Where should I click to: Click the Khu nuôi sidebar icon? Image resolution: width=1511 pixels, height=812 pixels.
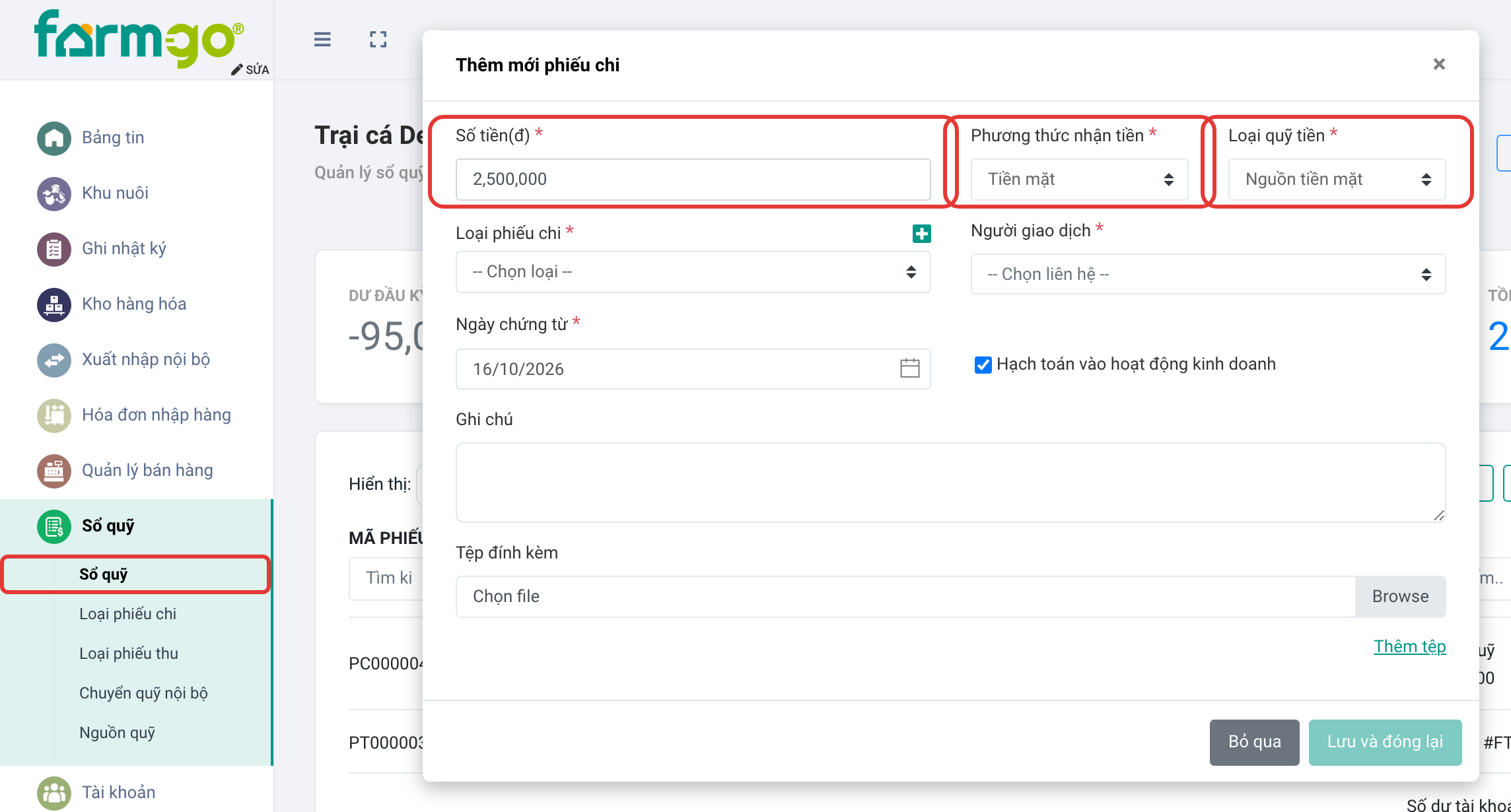tap(54, 193)
